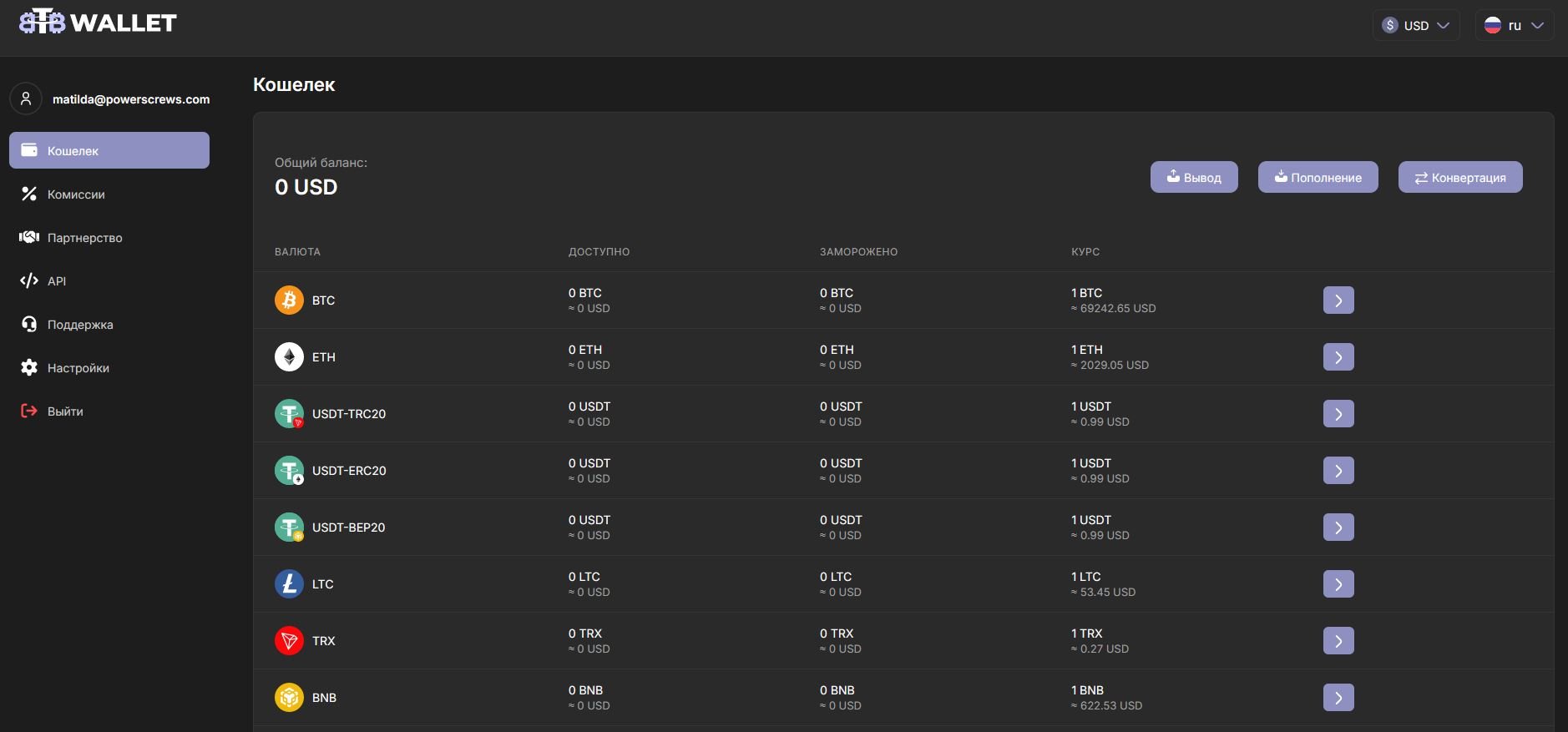The image size is (1568, 732).
Task: Open the USD currency dropdown
Action: pyautogui.click(x=1415, y=25)
